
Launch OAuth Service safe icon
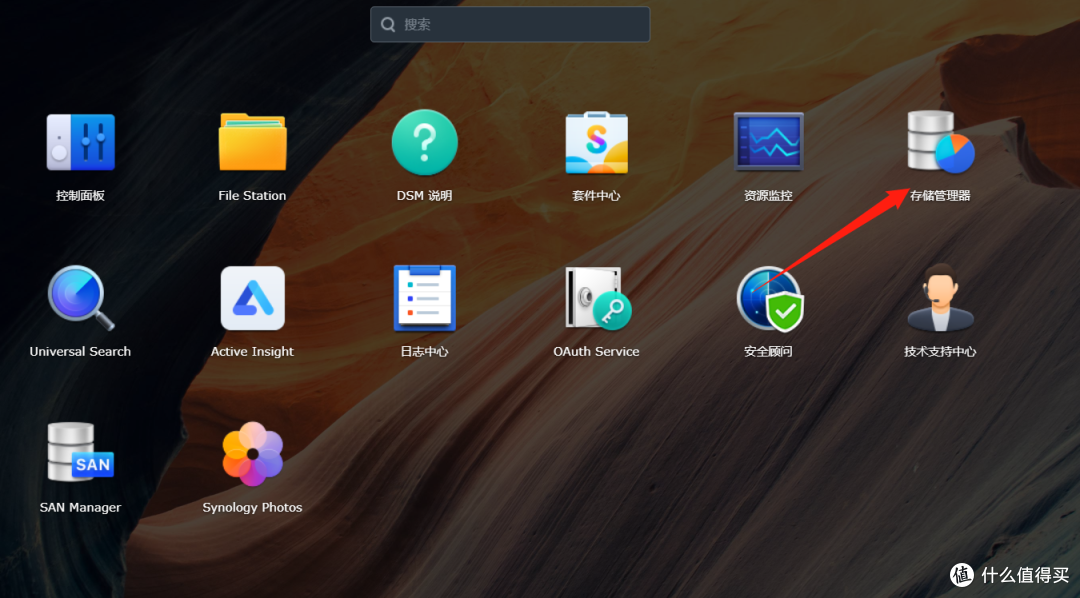[596, 298]
